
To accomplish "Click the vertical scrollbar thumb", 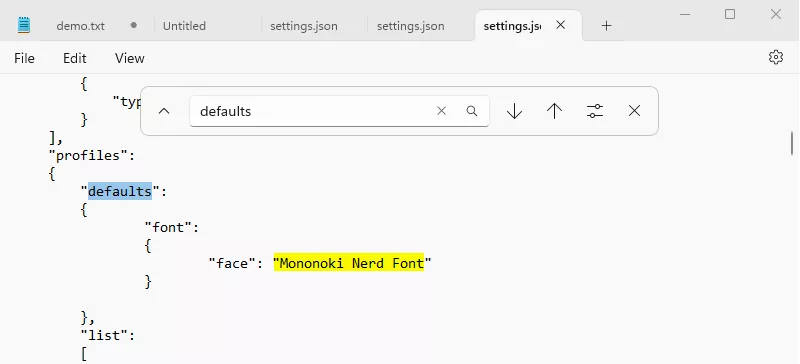I will pyautogui.click(x=792, y=143).
